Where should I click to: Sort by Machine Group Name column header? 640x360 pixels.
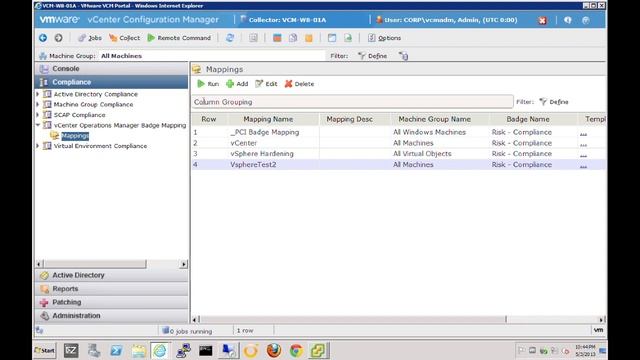[435, 119]
